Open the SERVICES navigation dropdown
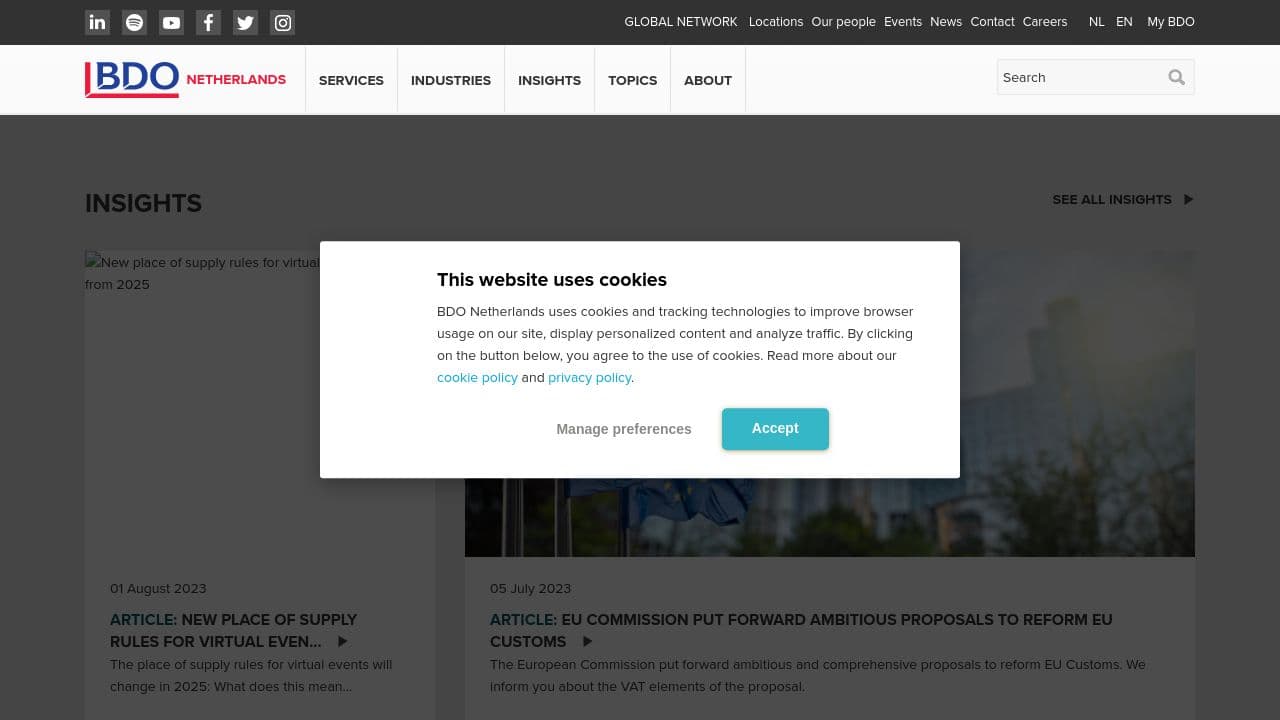The width and height of the screenshot is (1280, 720). (351, 80)
